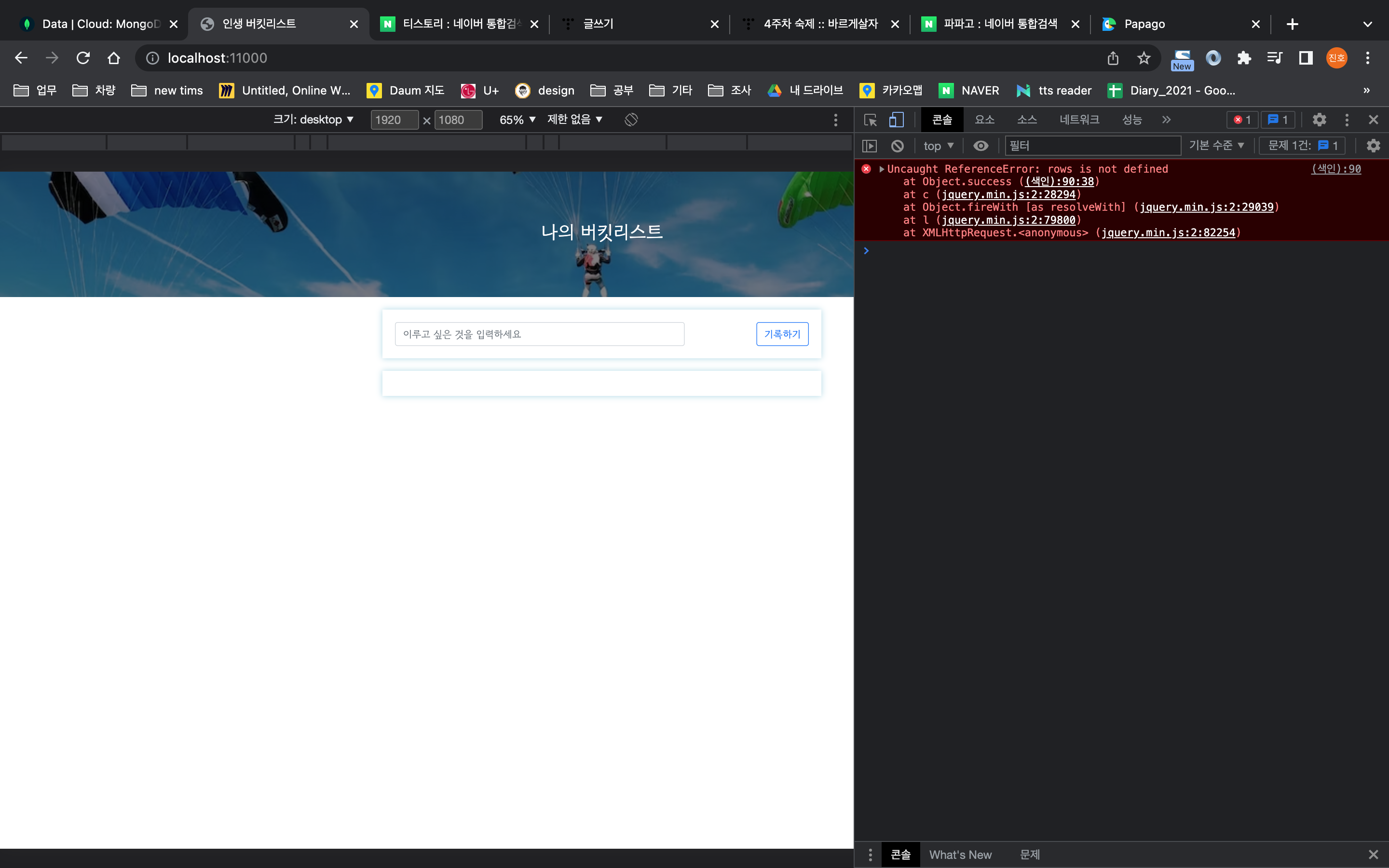This screenshot has width=1389, height=868.
Task: Open the 공부 bookmark folder
Action: pos(612,90)
